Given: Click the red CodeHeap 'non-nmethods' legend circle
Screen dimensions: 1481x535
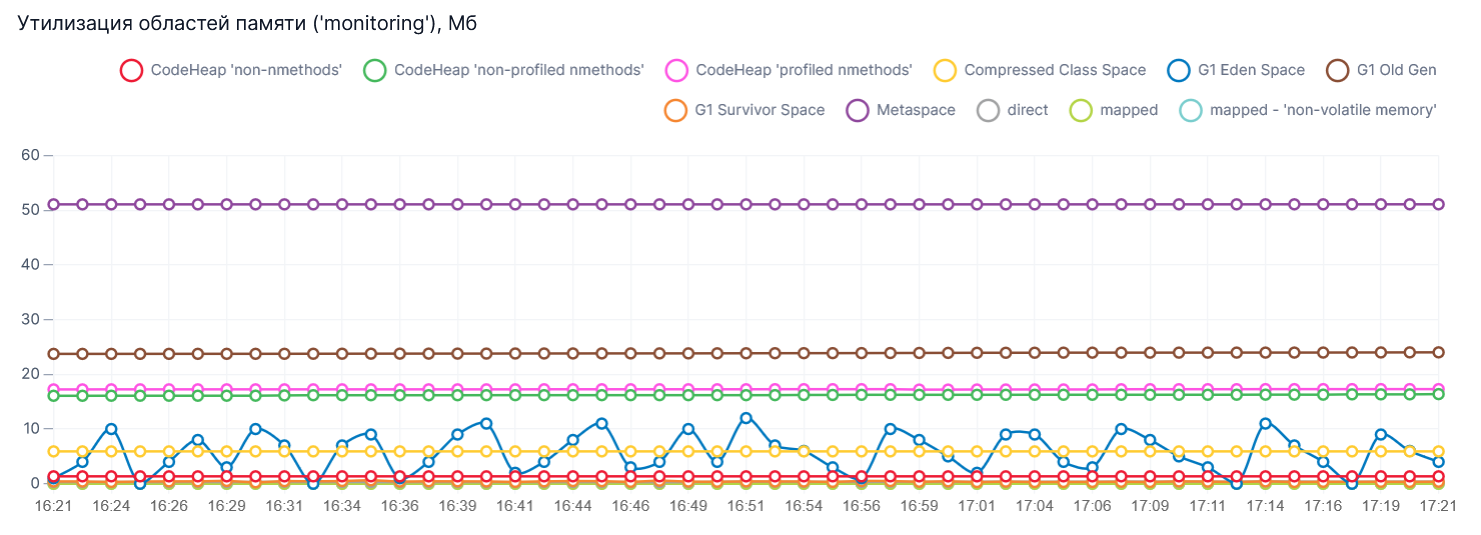Looking at the screenshot, I should (131, 71).
